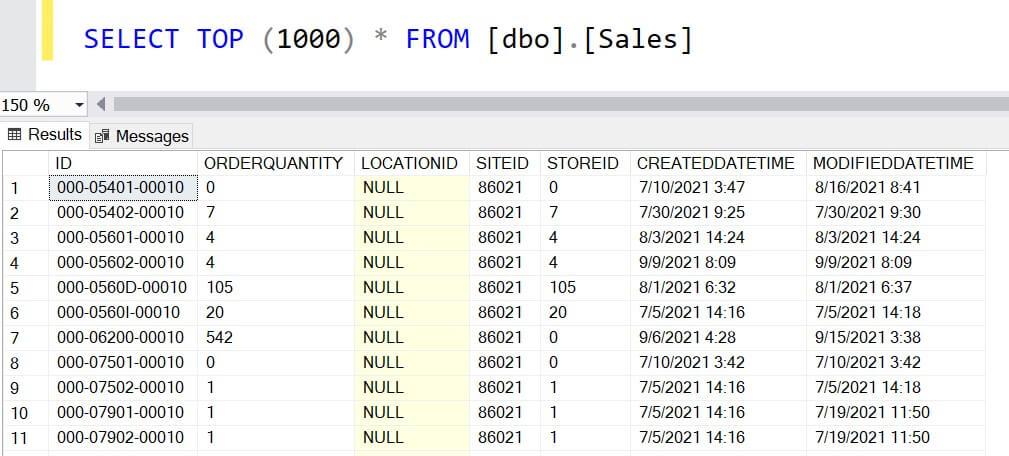
Task: Select row 11 by its row number
Action: click(x=18, y=438)
